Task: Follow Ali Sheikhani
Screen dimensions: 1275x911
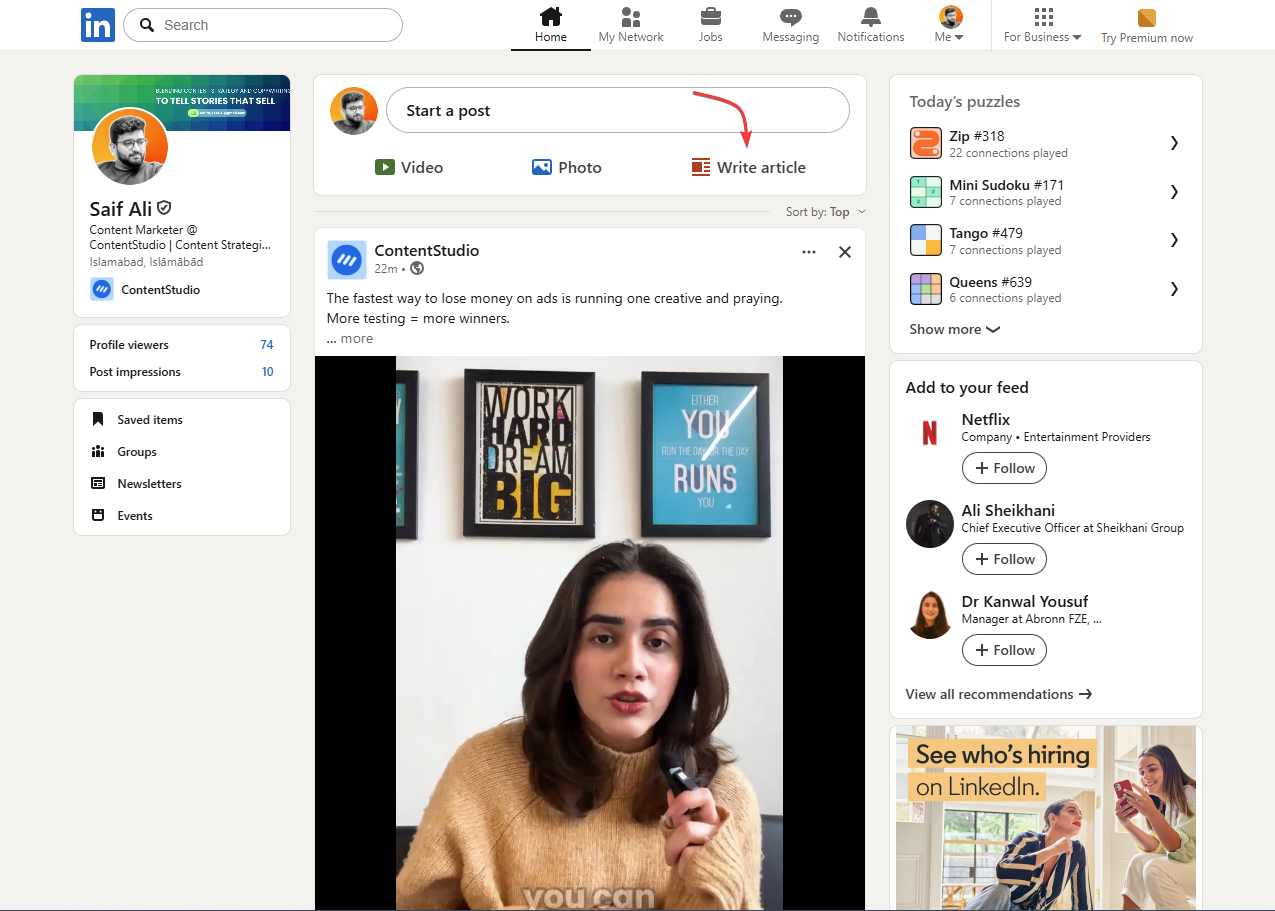Action: coord(1004,559)
